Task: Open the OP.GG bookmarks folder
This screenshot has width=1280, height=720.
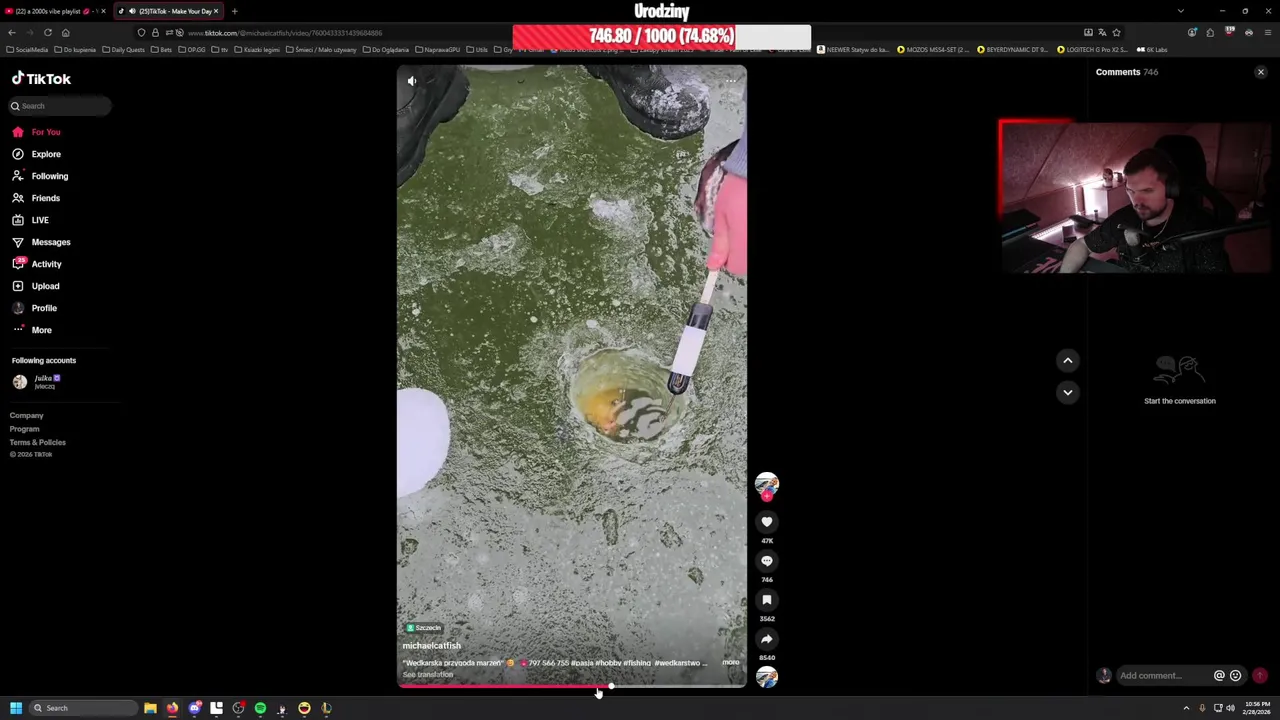Action: click(191, 49)
